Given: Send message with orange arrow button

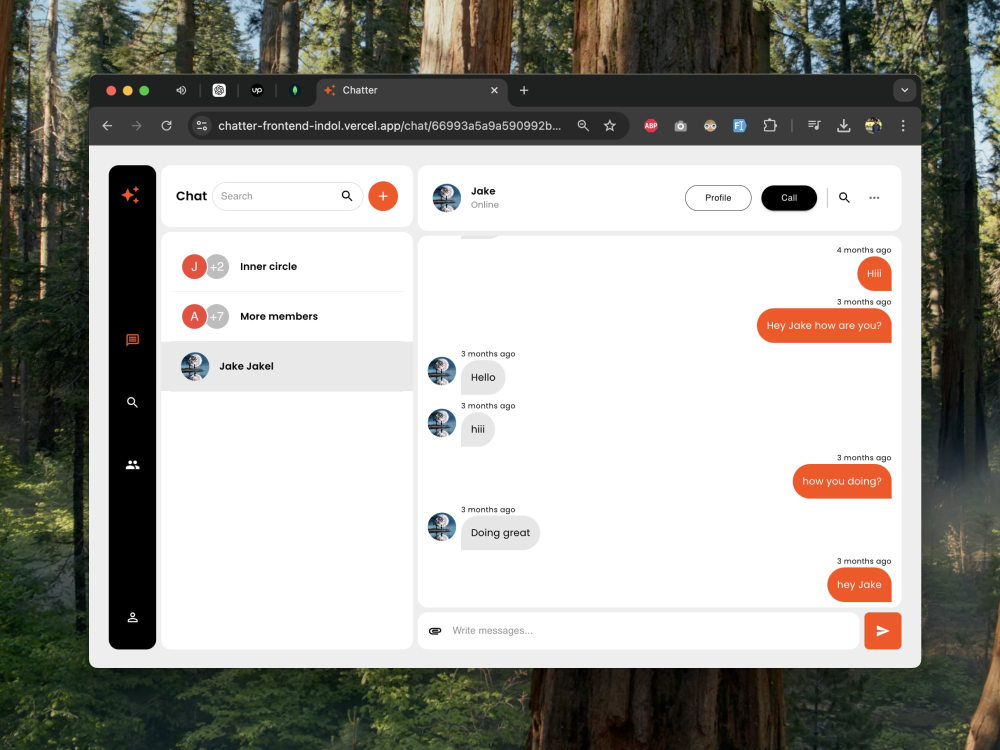Looking at the screenshot, I should tap(883, 631).
